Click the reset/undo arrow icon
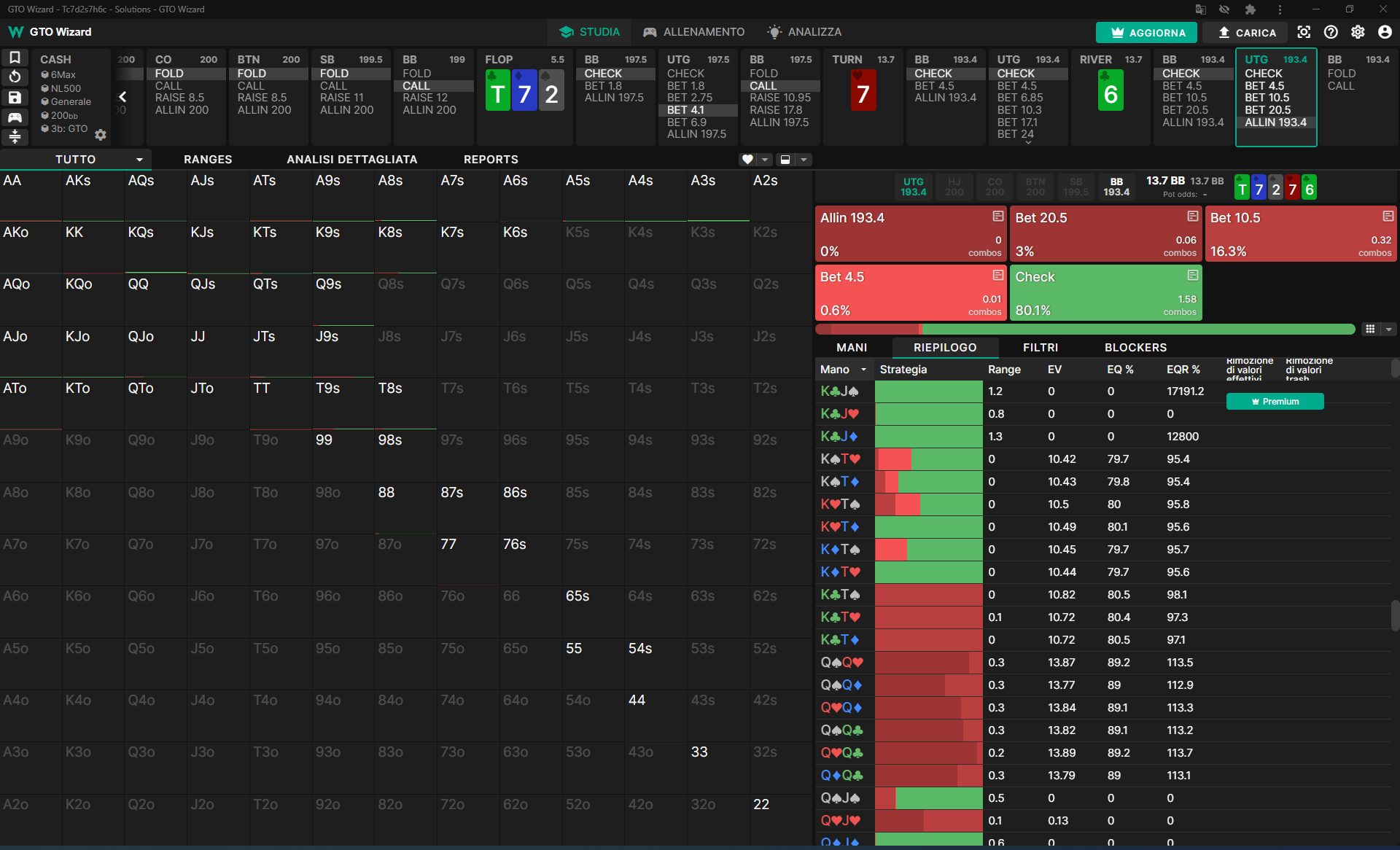The width and height of the screenshot is (1400, 850). coord(15,77)
